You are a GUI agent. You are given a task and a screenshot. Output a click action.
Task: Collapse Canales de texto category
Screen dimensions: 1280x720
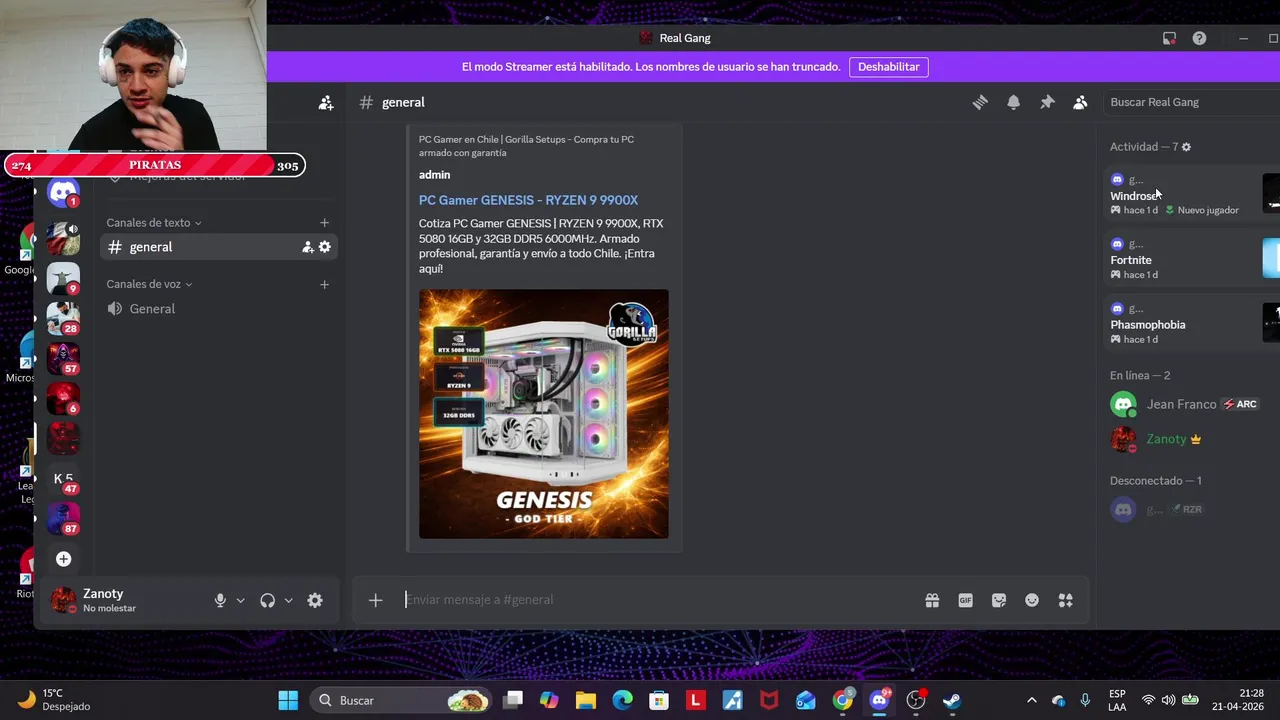[154, 223]
